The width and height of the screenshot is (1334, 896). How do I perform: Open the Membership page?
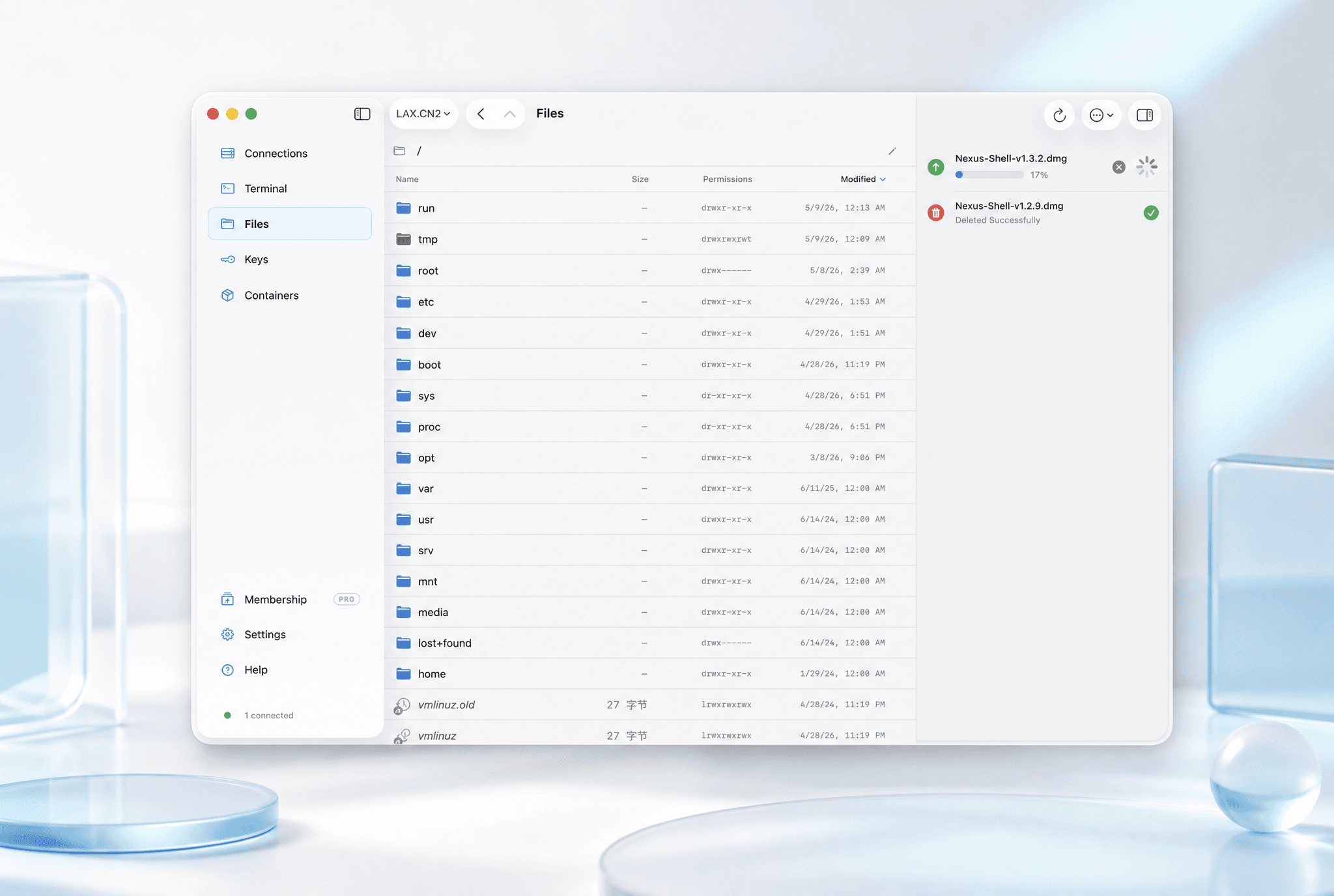[290, 599]
